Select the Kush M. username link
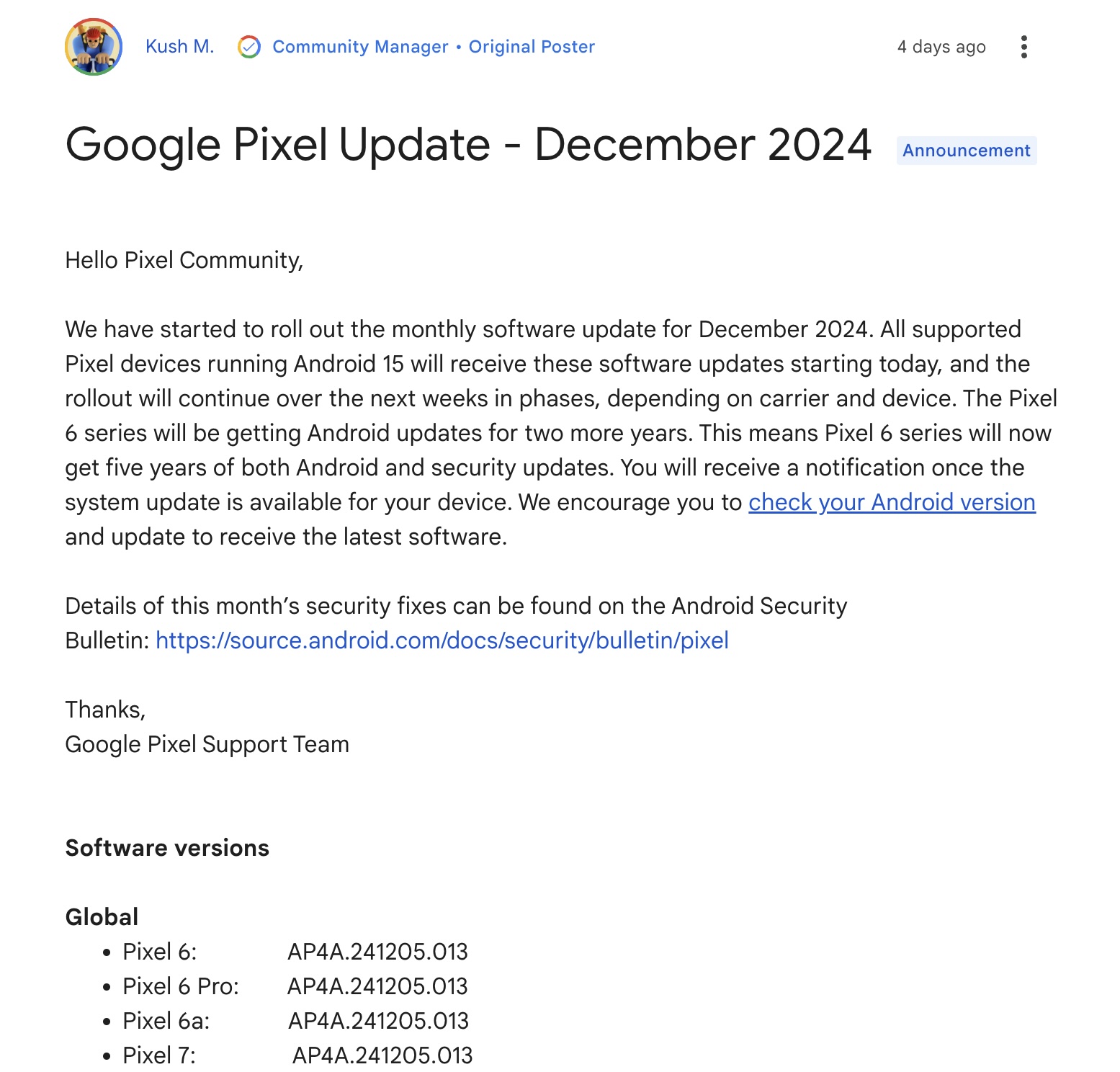Screen dimensions: 1120x1072 [179, 46]
